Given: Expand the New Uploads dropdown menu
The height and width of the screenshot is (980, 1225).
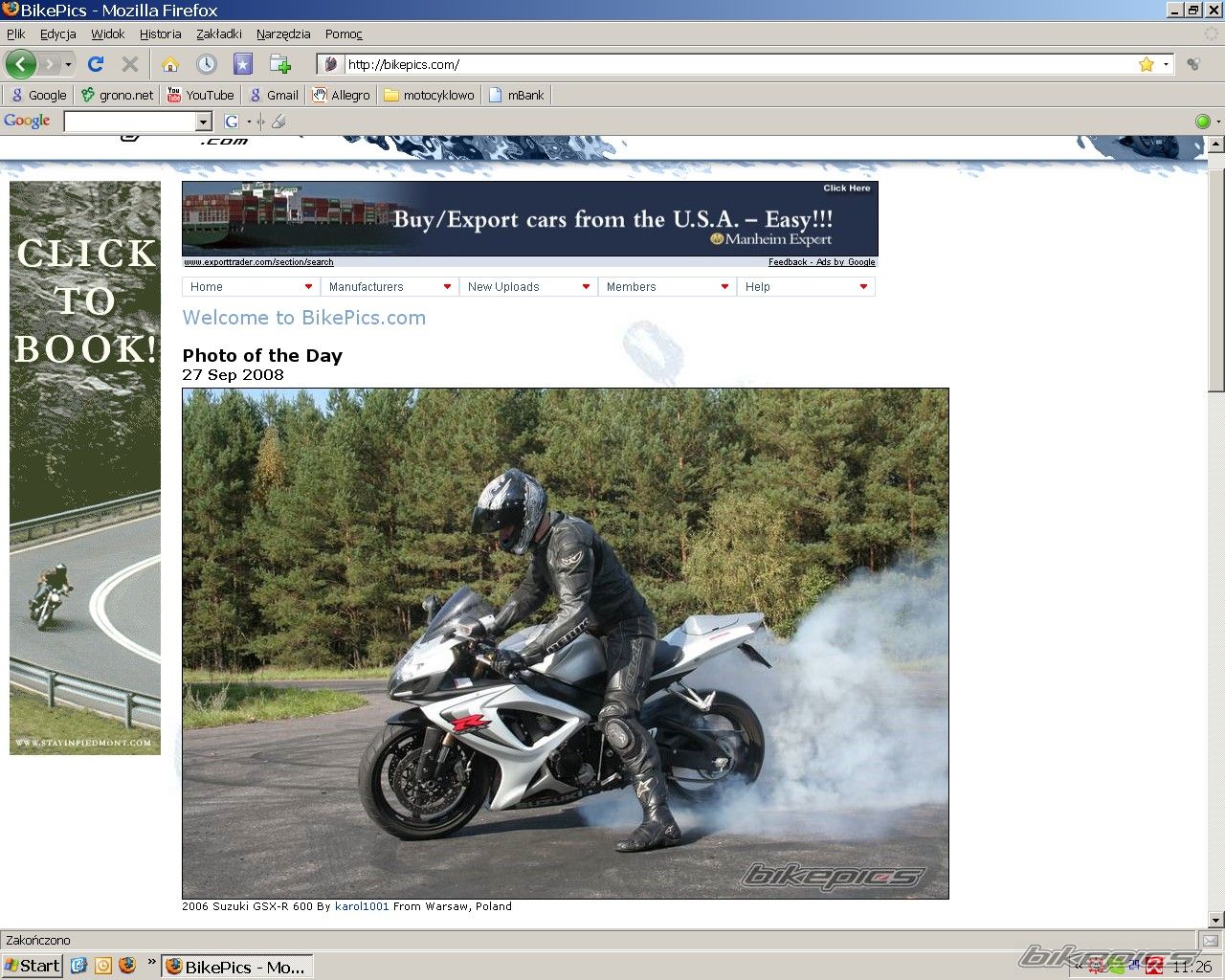Looking at the screenshot, I should pyautogui.click(x=527, y=287).
